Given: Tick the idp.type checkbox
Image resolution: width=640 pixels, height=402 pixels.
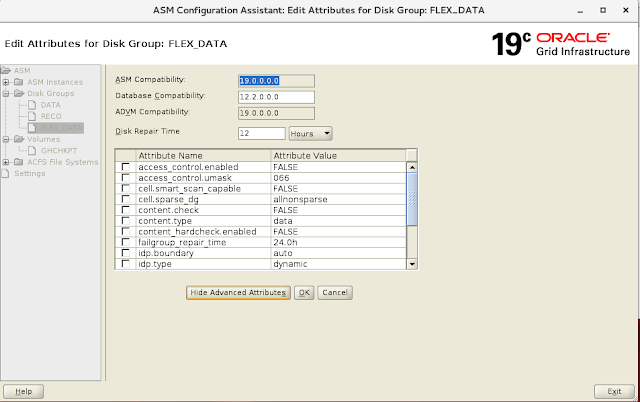Looking at the screenshot, I should tap(125, 264).
